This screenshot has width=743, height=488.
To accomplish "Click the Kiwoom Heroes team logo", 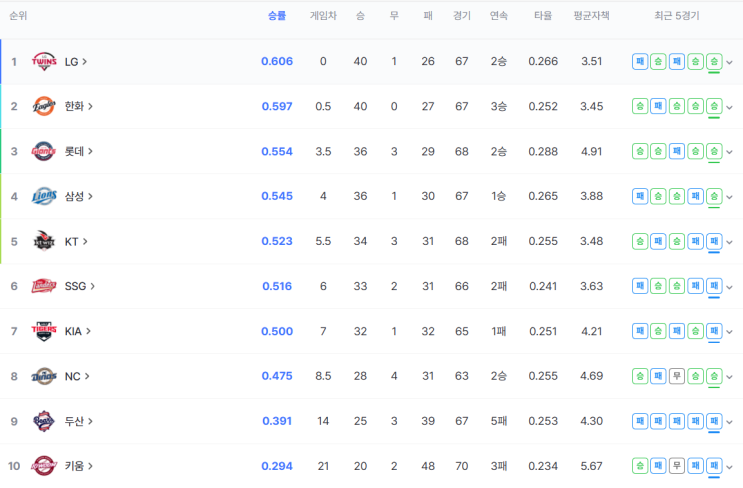I will (x=44, y=466).
